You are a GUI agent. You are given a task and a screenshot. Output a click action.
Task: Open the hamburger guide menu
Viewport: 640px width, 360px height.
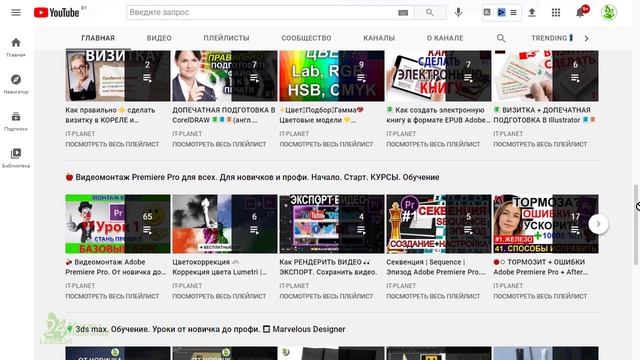(x=16, y=12)
